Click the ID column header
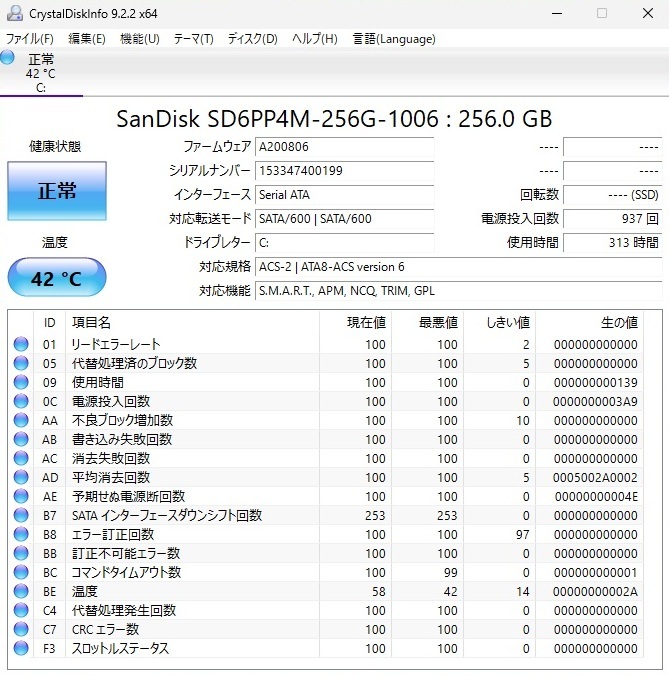Viewport: 669px width, 676px height. point(50,322)
